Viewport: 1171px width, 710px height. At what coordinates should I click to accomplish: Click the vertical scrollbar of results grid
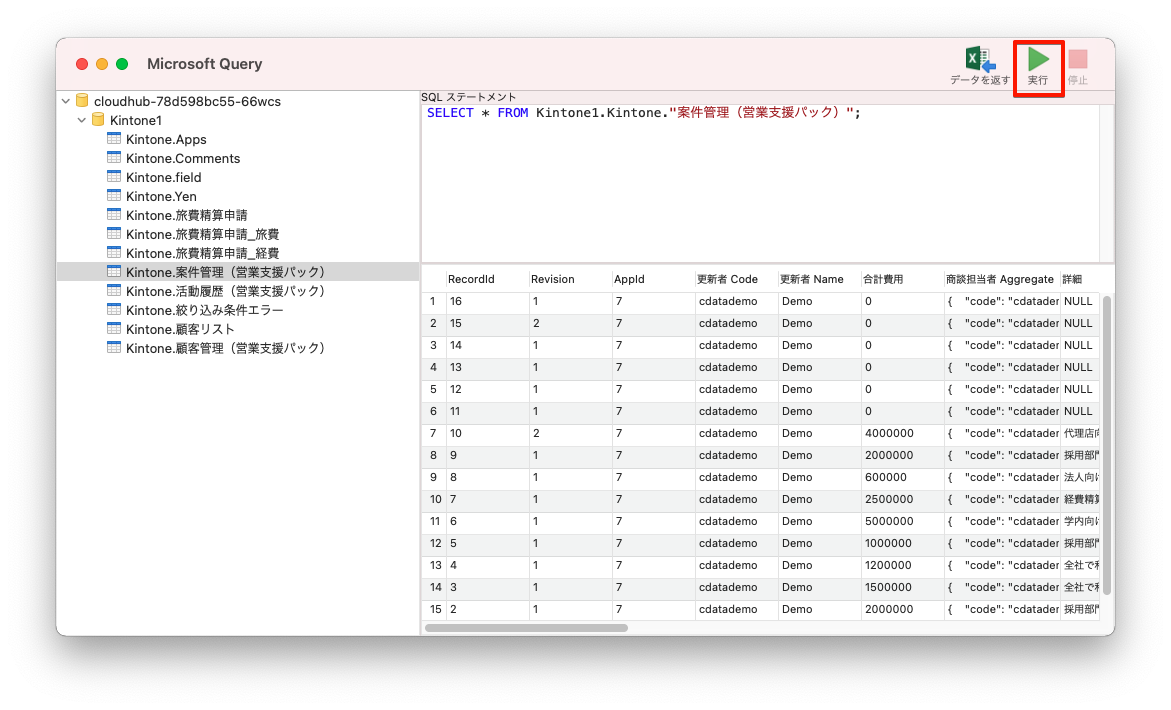coord(1107,445)
